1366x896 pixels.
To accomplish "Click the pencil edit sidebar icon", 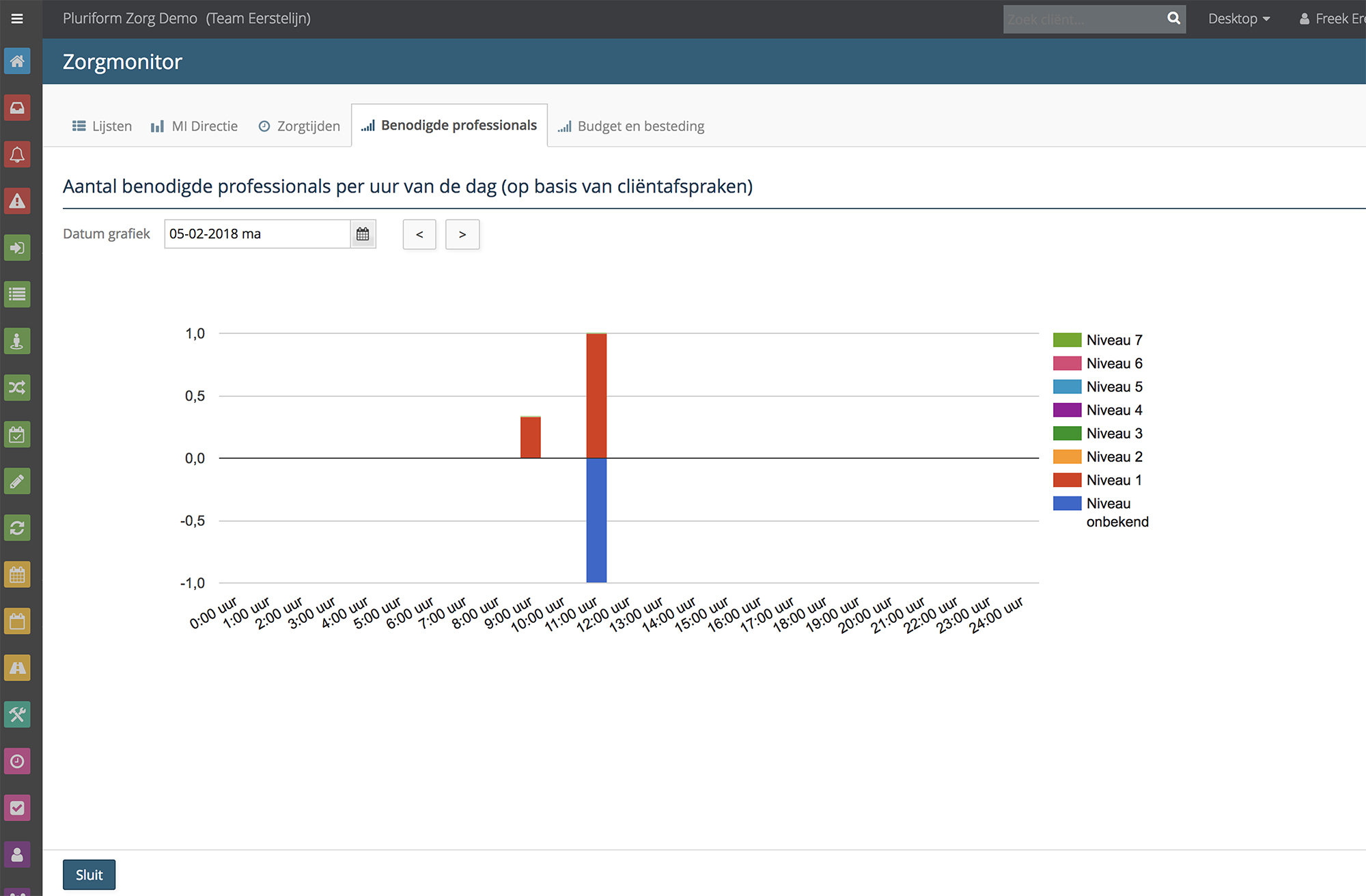I will pos(17,481).
